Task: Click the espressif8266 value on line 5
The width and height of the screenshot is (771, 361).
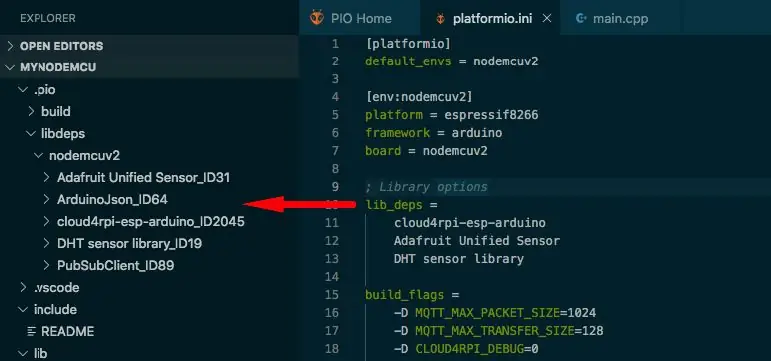Action: pyautogui.click(x=491, y=115)
